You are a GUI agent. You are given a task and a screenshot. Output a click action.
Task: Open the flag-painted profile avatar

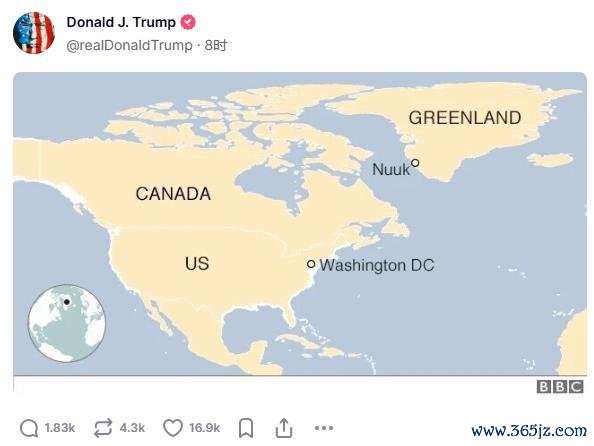[x=34, y=33]
